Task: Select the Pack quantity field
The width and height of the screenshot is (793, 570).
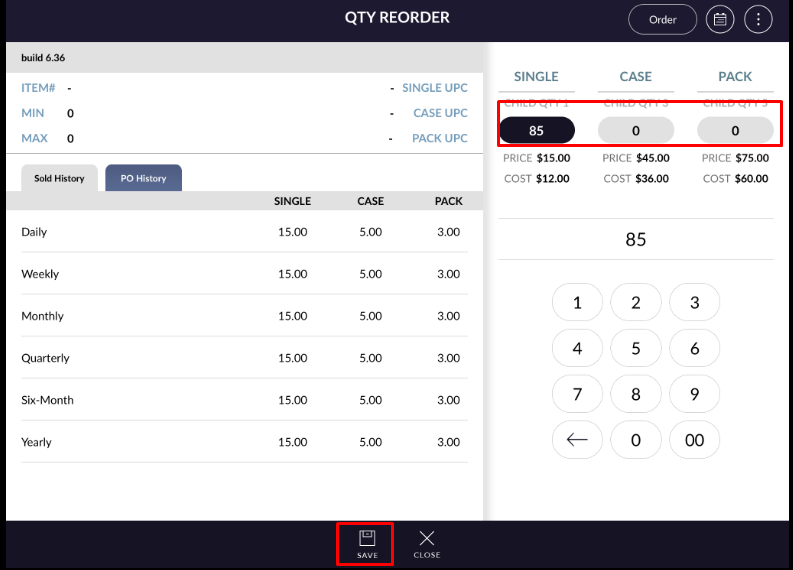Action: pos(735,130)
